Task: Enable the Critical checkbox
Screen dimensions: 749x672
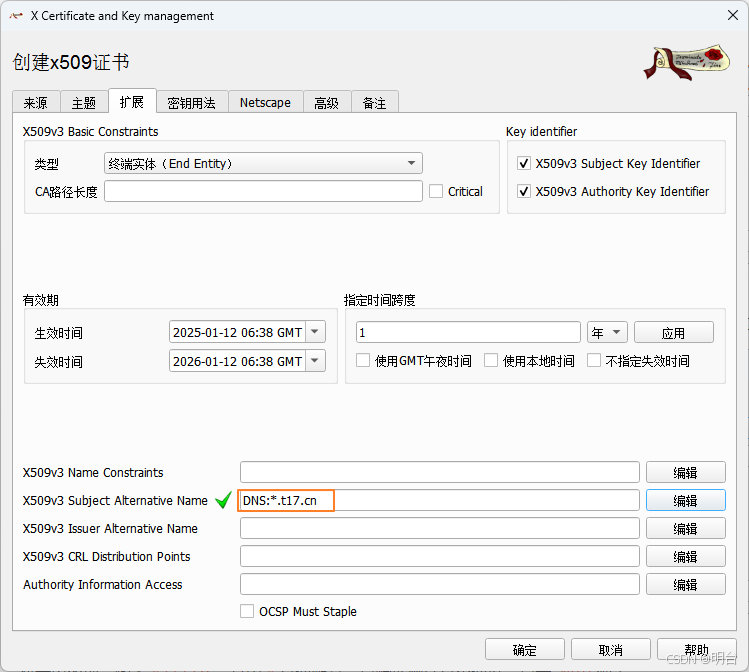Action: pyautogui.click(x=436, y=191)
